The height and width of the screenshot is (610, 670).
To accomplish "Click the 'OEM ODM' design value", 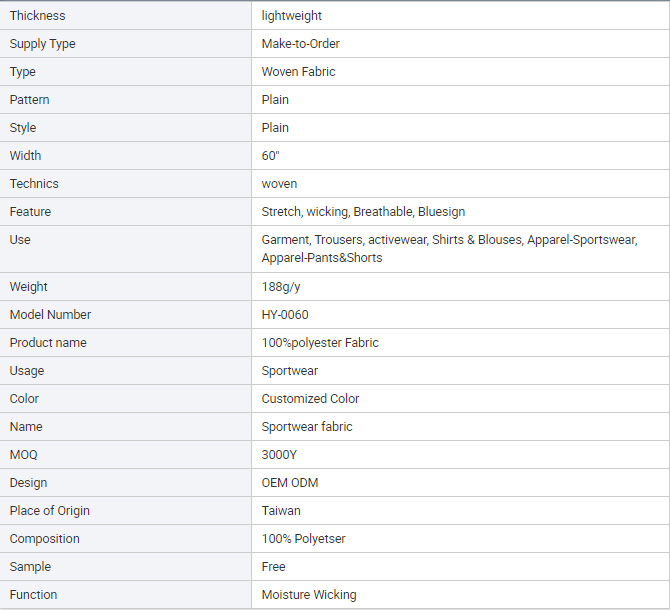I will (290, 483).
